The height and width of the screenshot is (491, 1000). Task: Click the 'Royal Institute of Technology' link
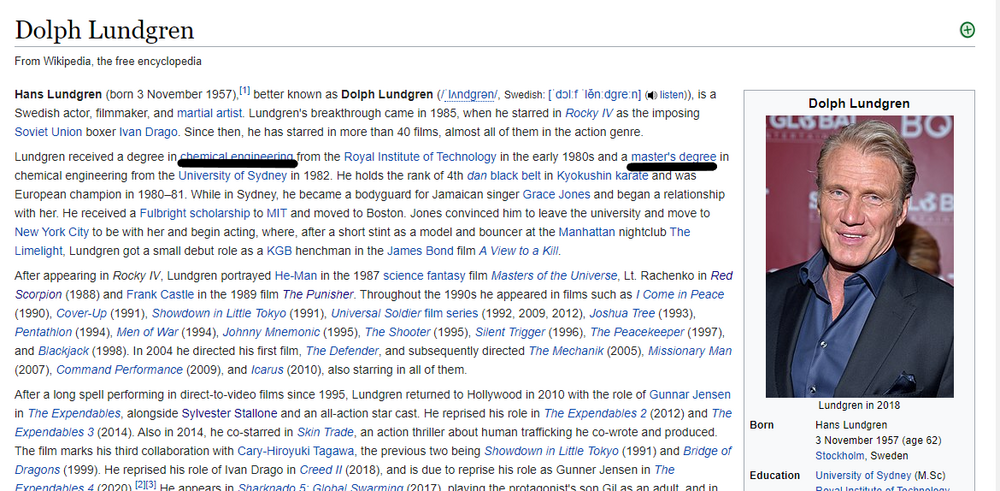[x=420, y=157]
